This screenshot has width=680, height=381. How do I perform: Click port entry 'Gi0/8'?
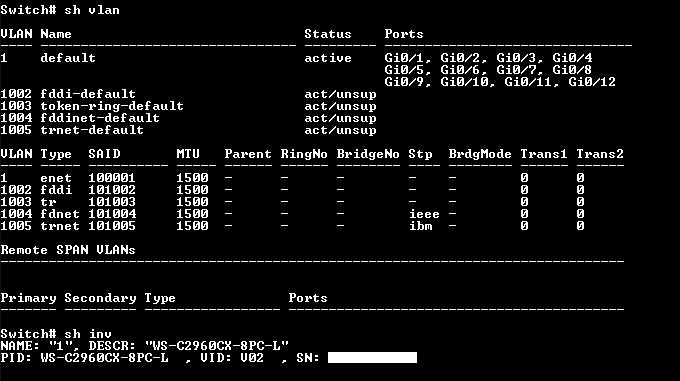(572, 70)
